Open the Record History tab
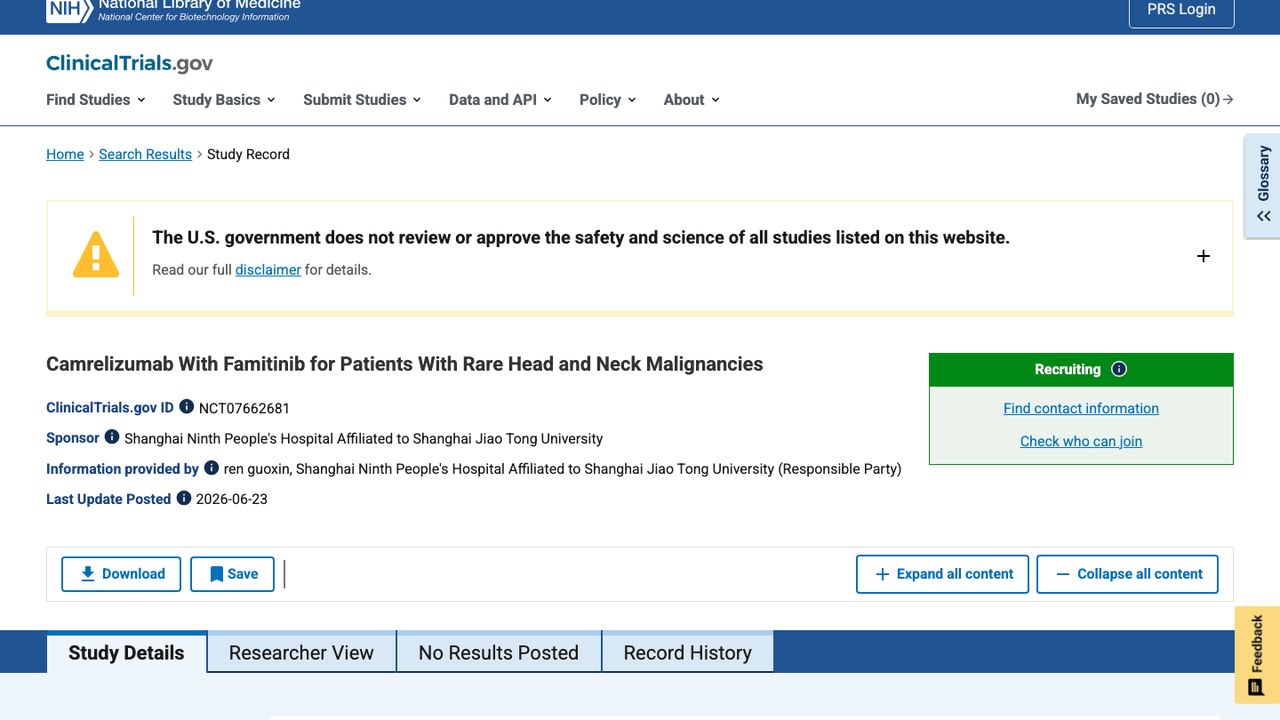Screen dimensions: 1280x720 tap(688, 653)
